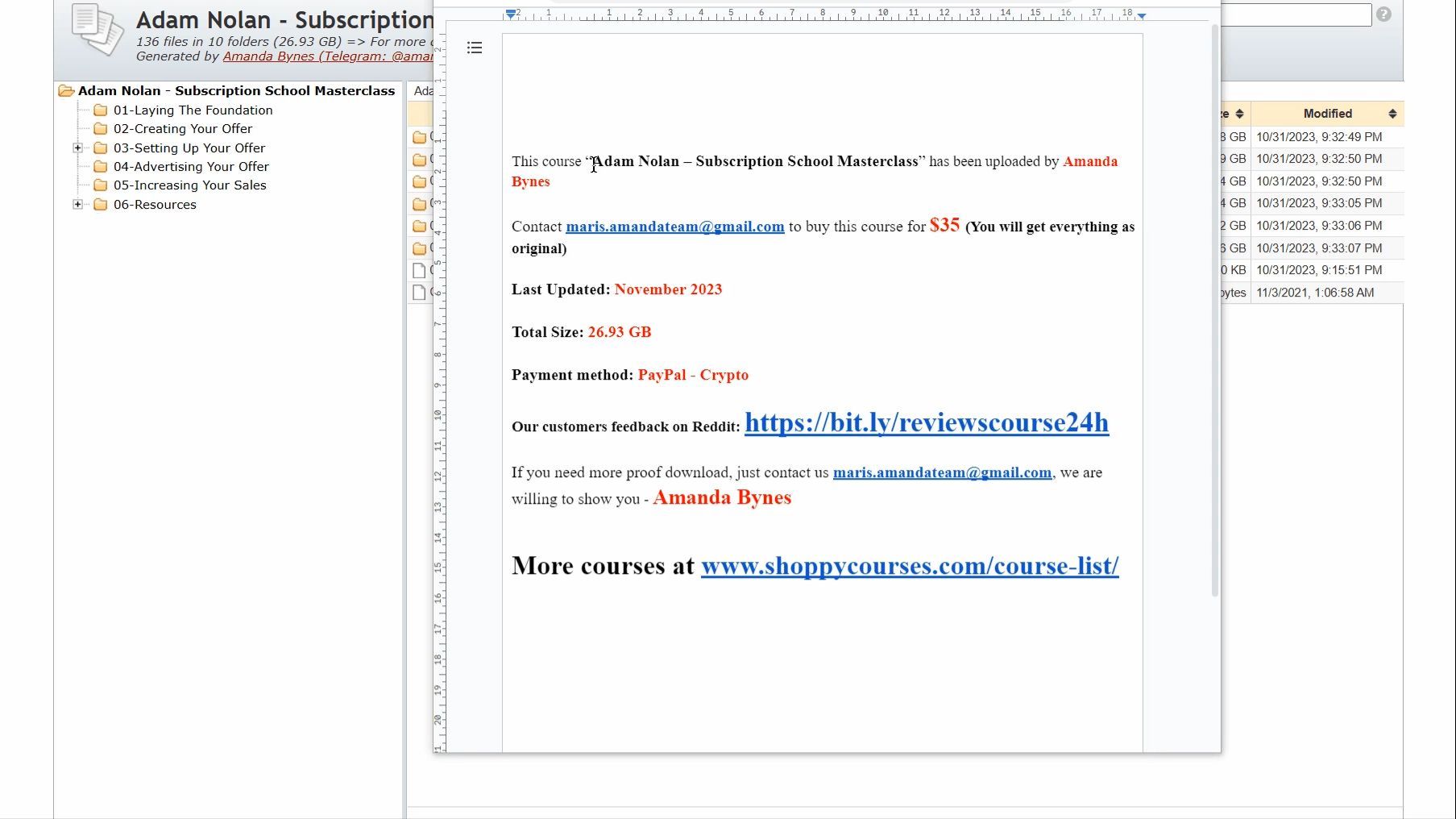The width and height of the screenshot is (1456, 819).
Task: Click the Amanda Bynes Telegram link in header
Action: tap(328, 56)
